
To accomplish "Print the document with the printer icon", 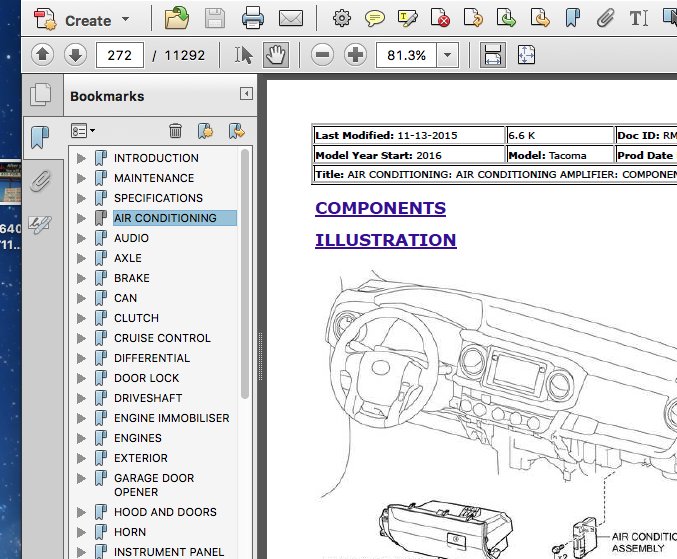I will point(253,19).
